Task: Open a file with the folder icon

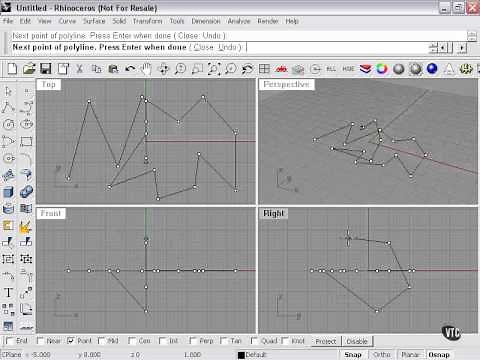Action: point(29,69)
